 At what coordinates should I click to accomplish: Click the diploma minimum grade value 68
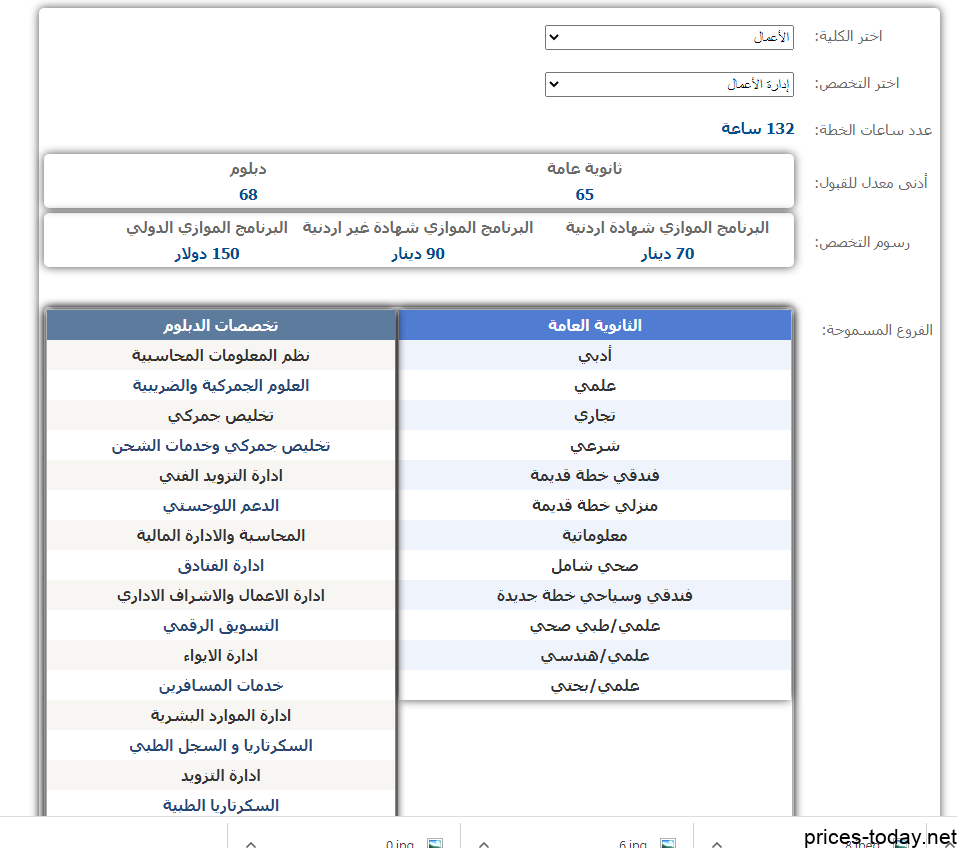click(248, 195)
